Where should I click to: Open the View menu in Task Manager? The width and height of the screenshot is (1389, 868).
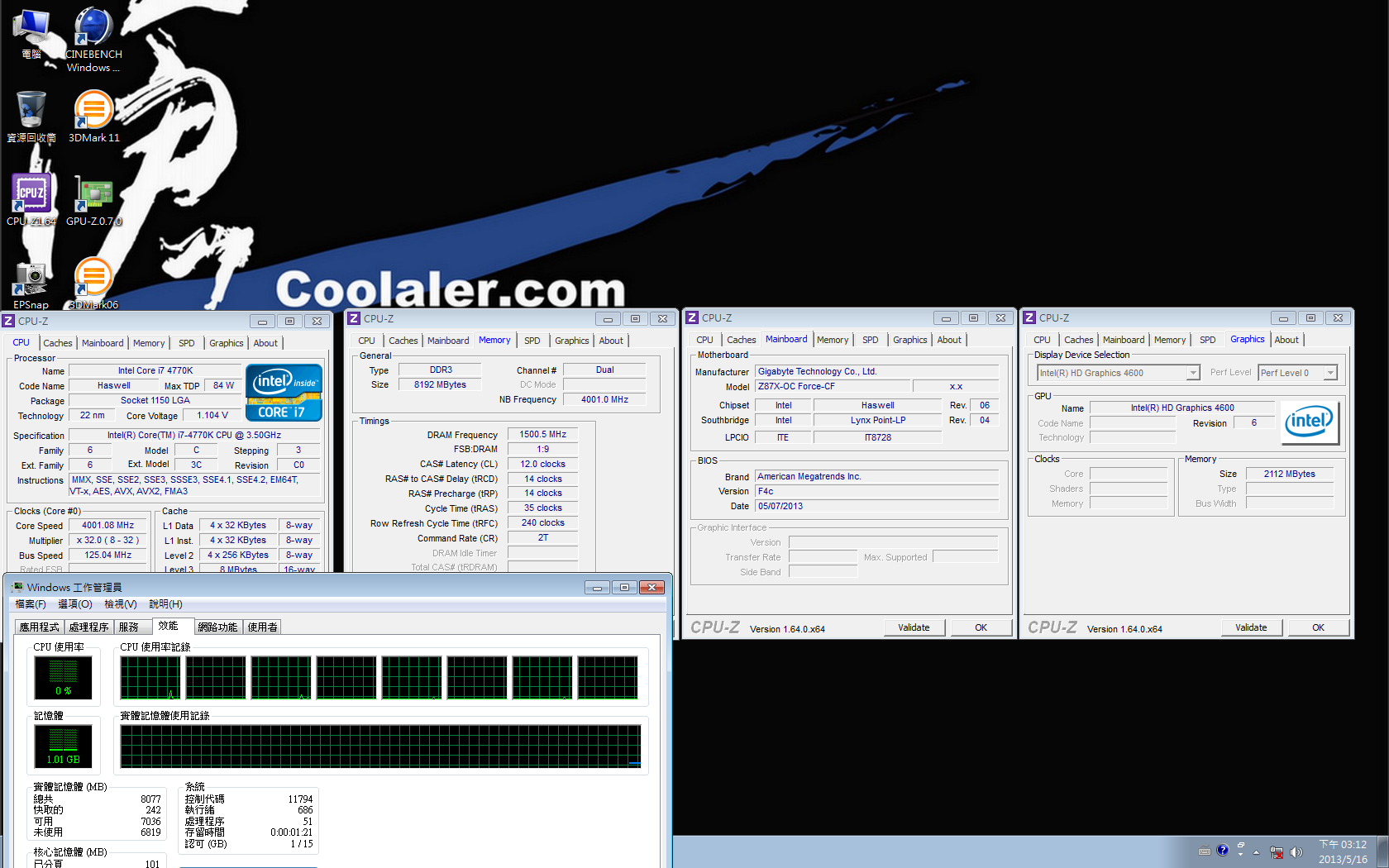coord(121,604)
